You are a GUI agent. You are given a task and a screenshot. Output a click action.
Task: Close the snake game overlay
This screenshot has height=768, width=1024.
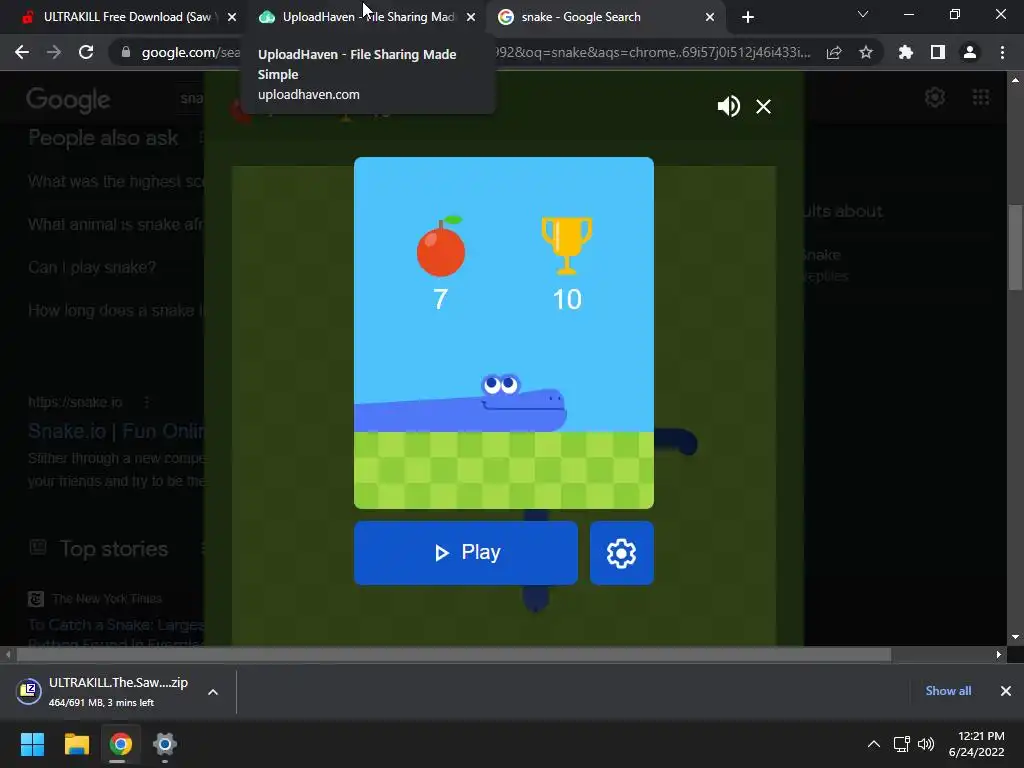coord(763,106)
